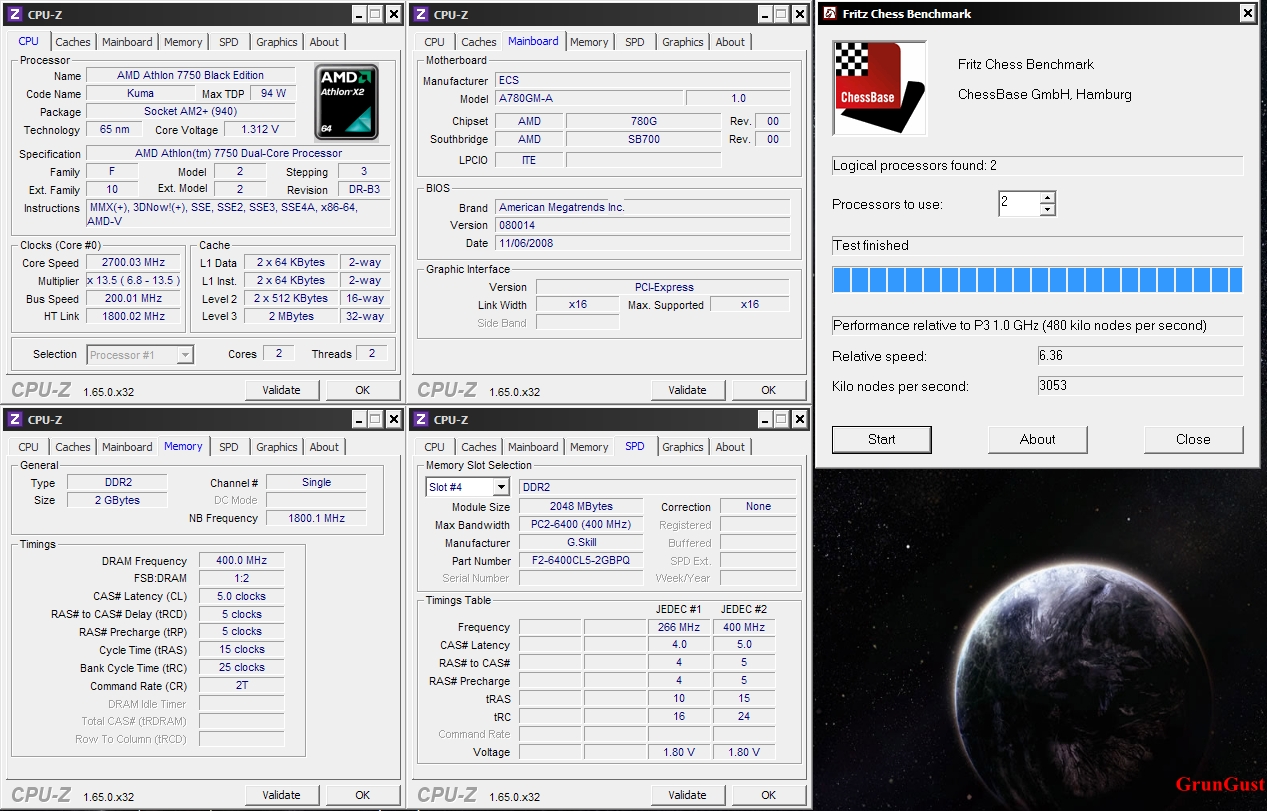
Task: Open Mainboard tab in the SPD window
Action: [x=533, y=447]
